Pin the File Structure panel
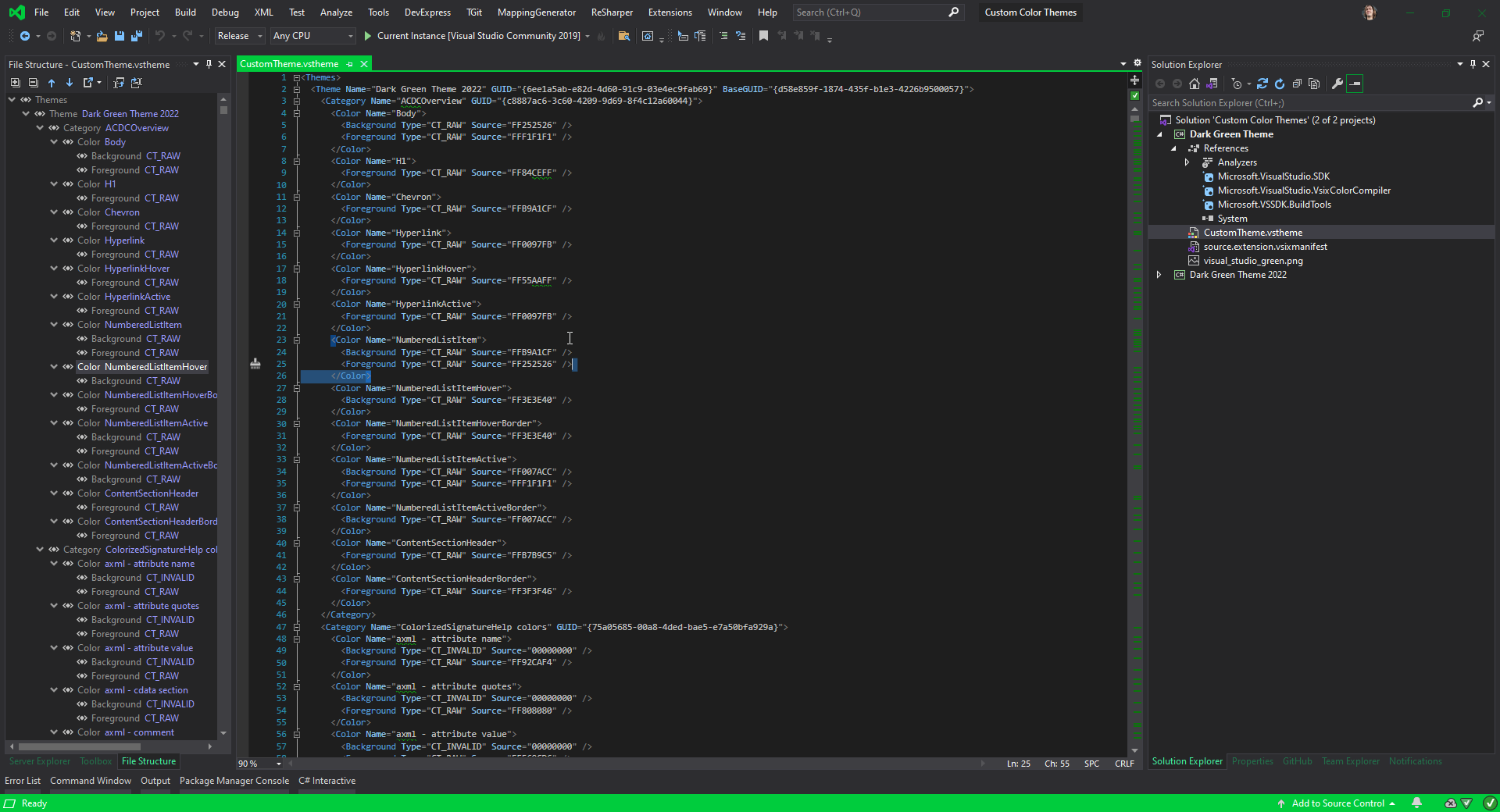Screen dimensions: 1500x812 tap(209, 64)
